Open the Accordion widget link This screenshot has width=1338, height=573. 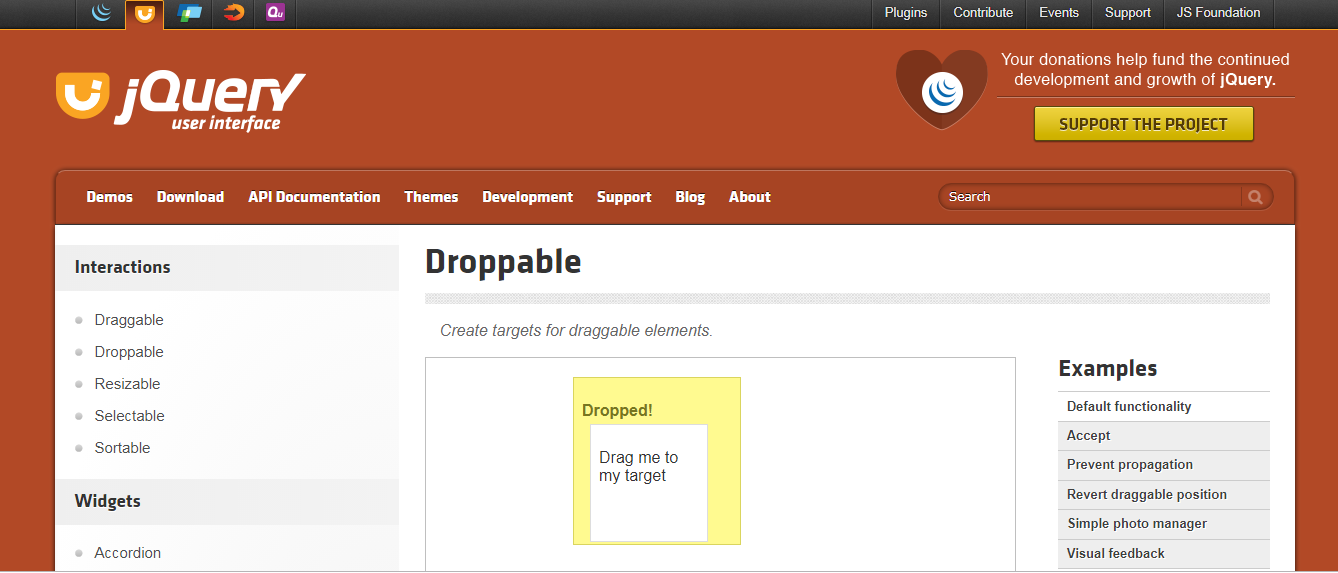pos(128,553)
